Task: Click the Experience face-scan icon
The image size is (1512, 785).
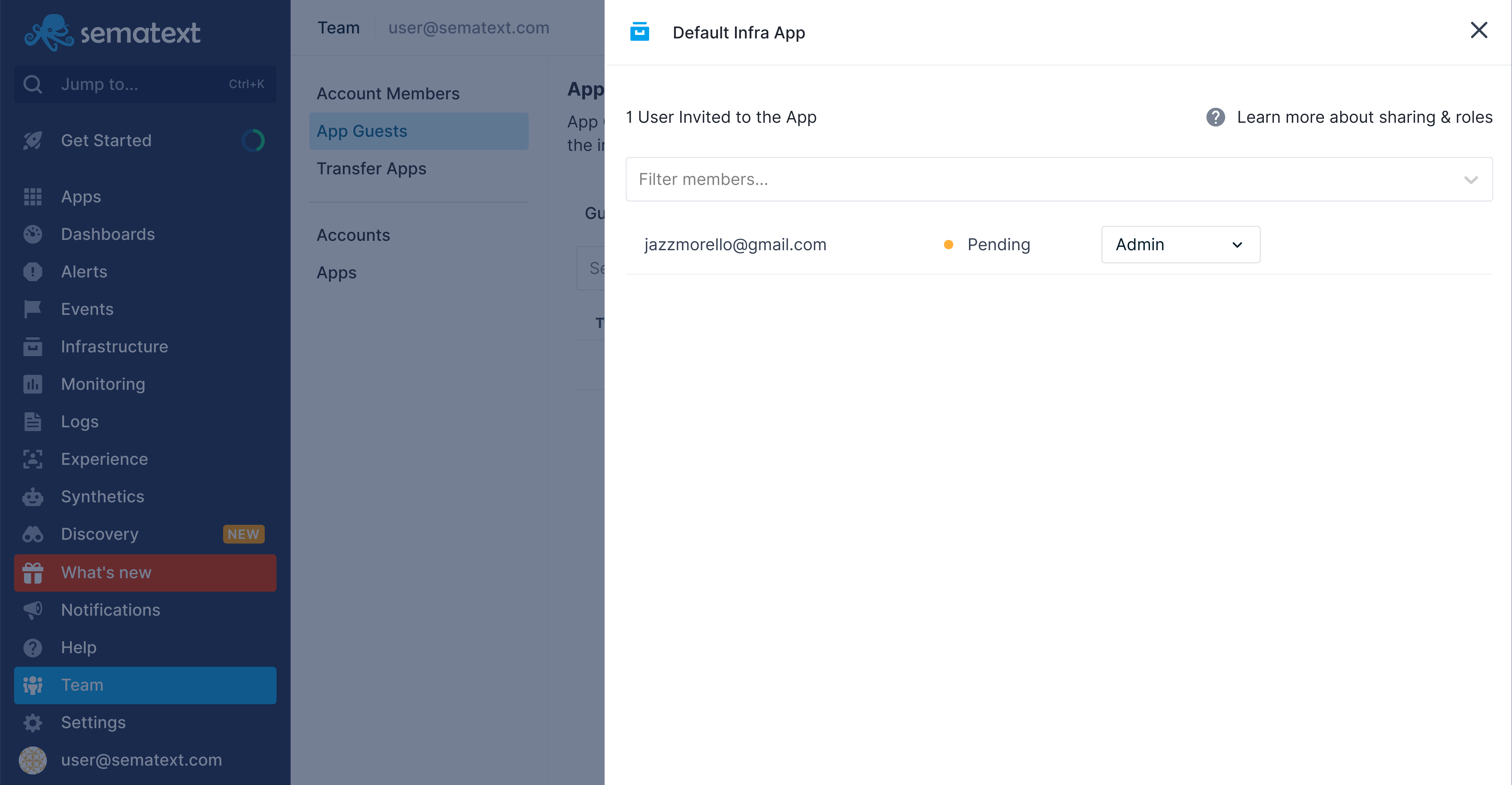Action: pos(32,460)
